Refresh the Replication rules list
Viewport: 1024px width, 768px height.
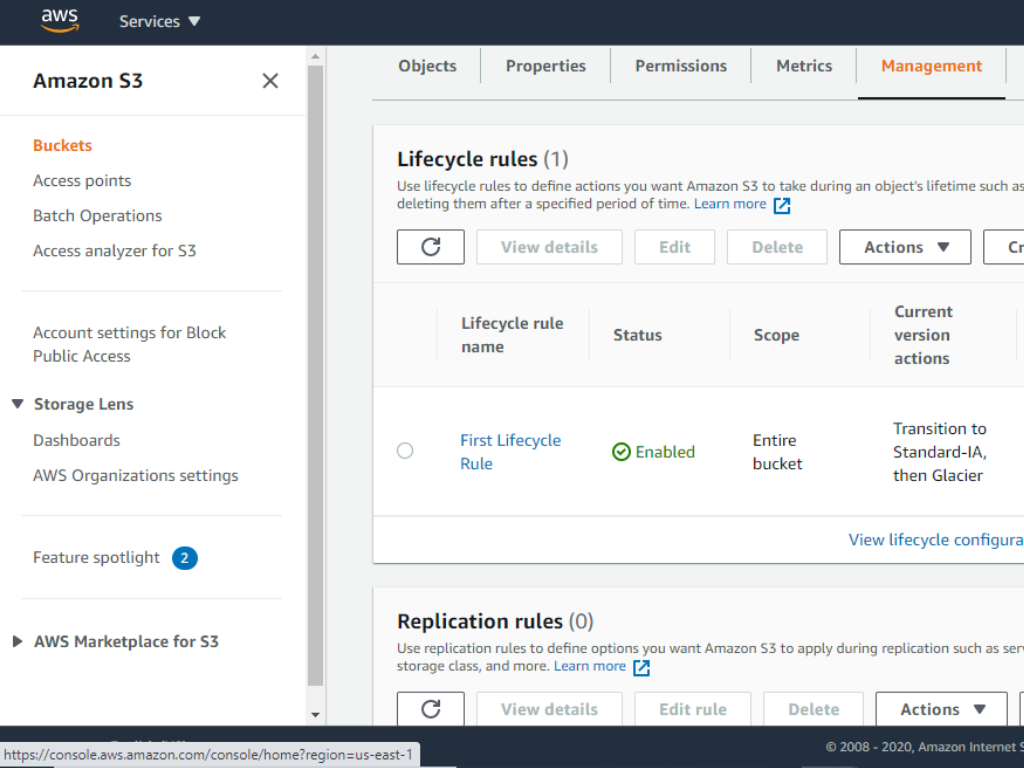point(430,709)
